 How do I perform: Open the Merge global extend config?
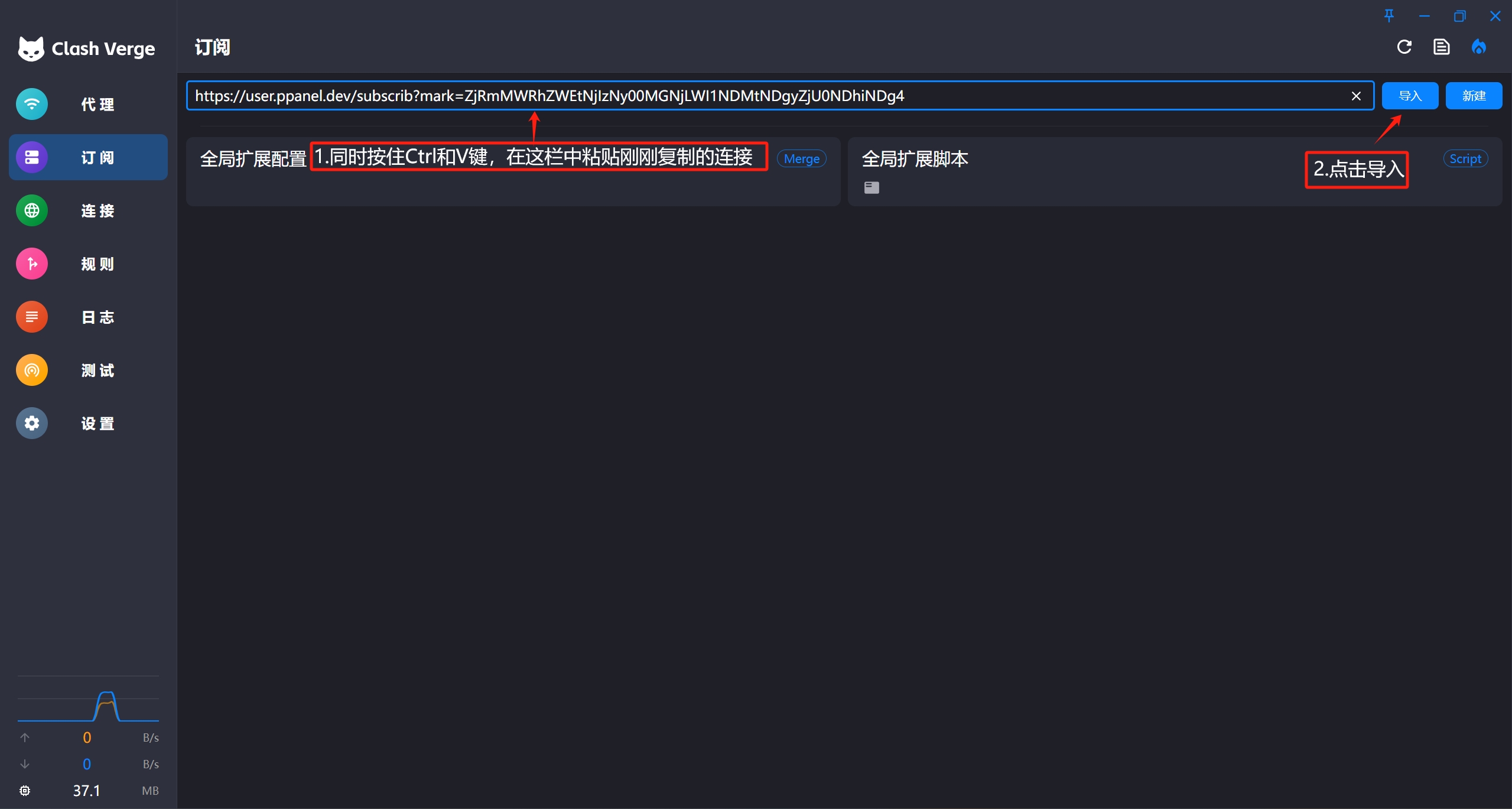801,158
